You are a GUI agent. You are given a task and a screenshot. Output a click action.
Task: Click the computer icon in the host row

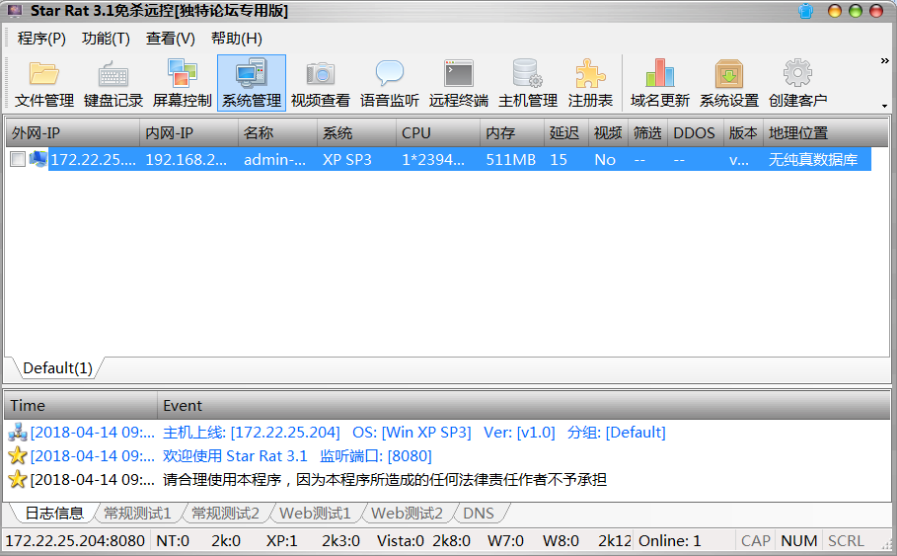38,159
